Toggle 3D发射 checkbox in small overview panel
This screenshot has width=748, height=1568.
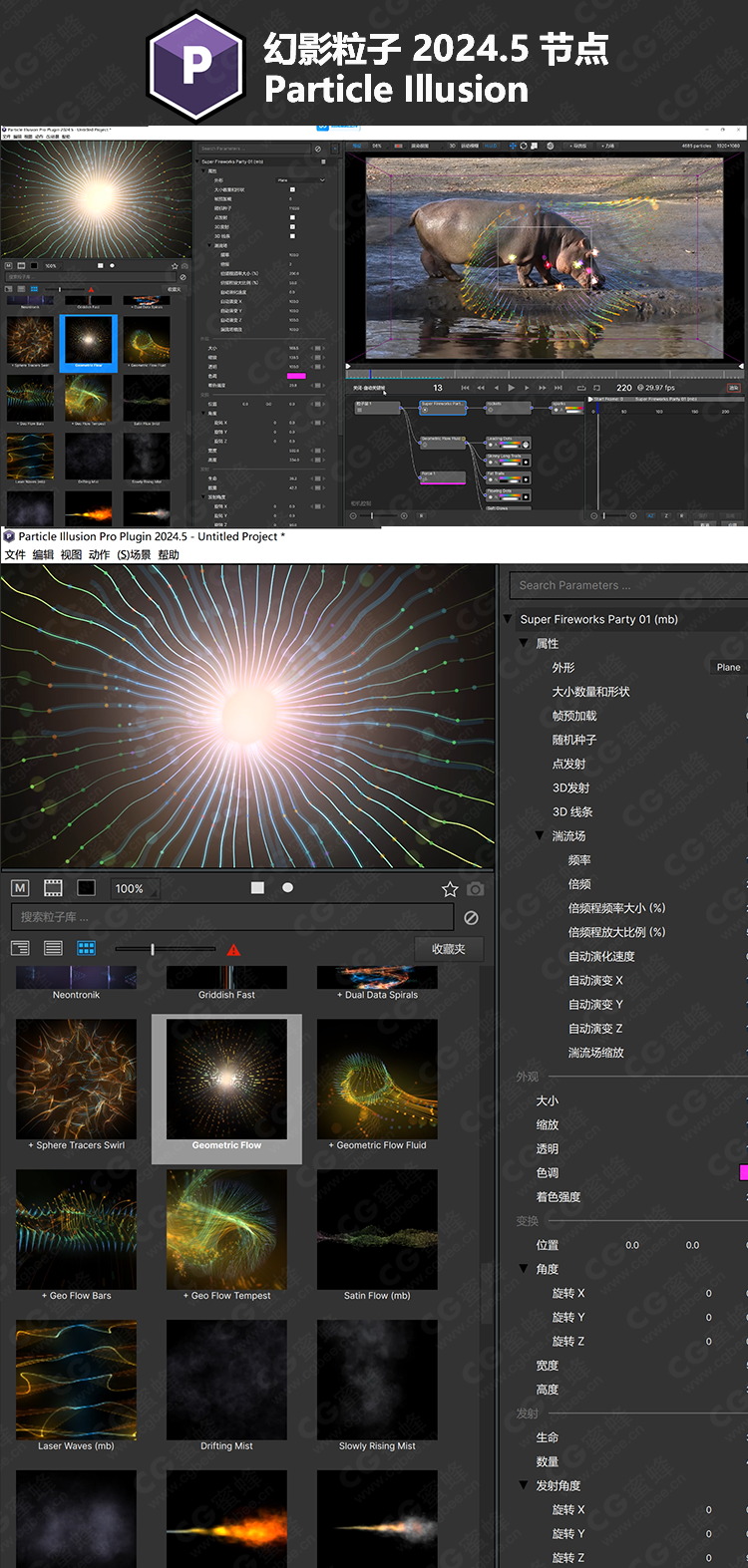point(292,226)
